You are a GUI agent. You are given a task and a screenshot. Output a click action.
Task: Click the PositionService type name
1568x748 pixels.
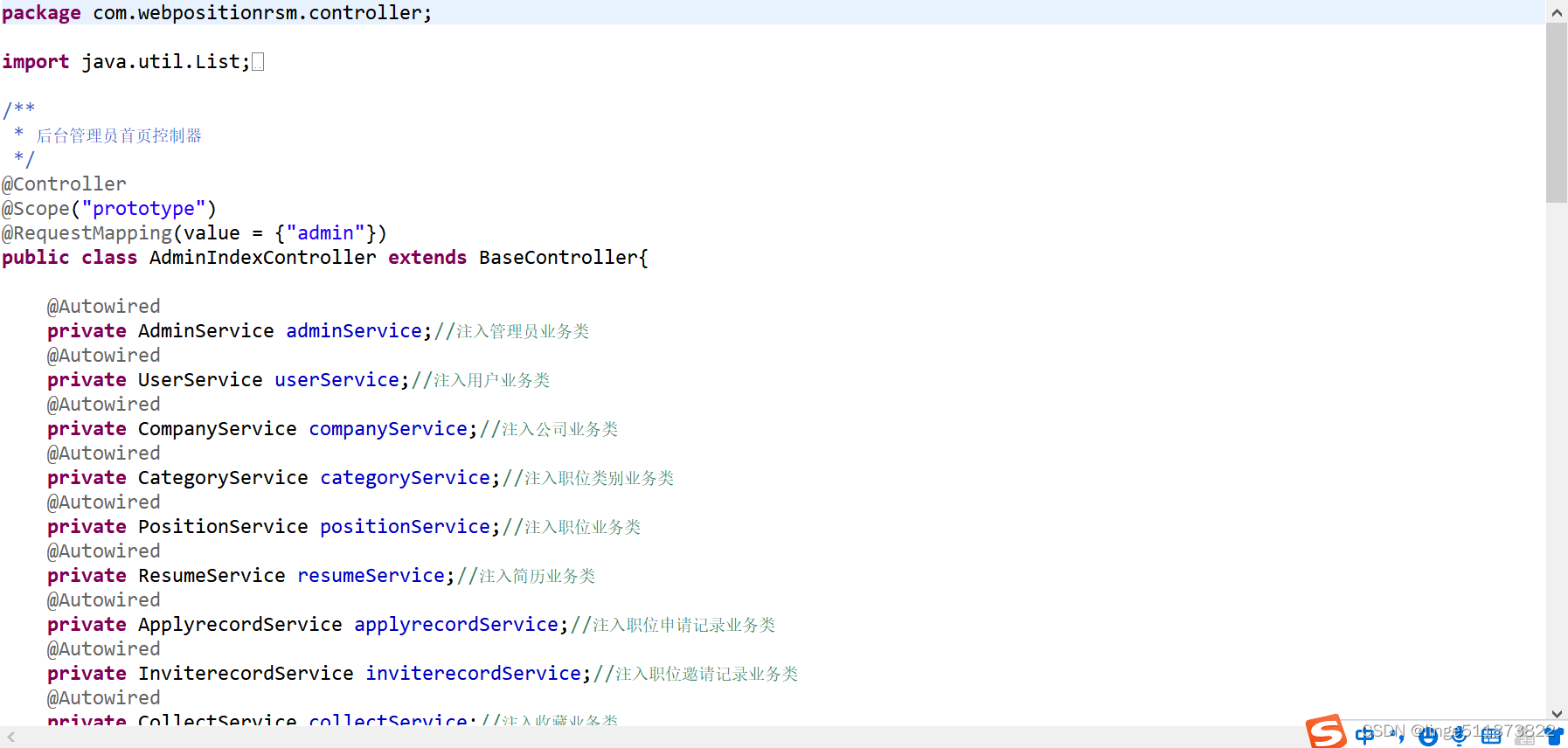(x=223, y=527)
